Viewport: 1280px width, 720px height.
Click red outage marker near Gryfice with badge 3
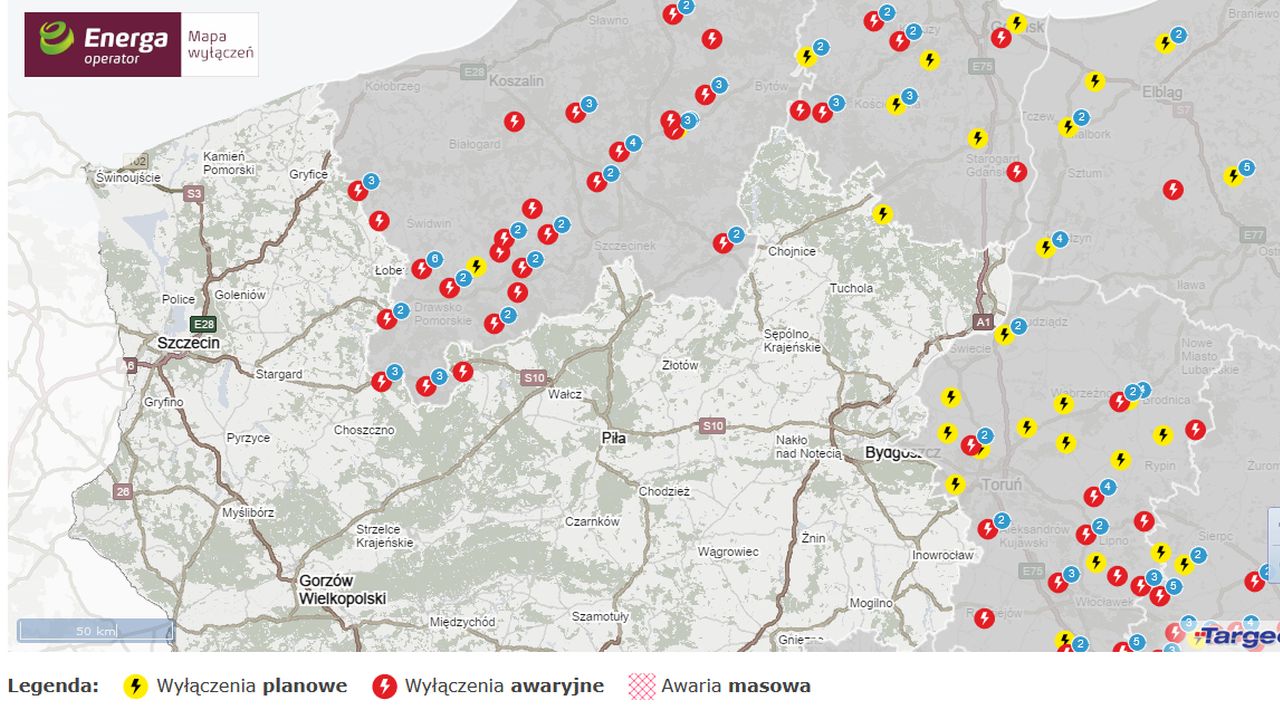(x=357, y=190)
